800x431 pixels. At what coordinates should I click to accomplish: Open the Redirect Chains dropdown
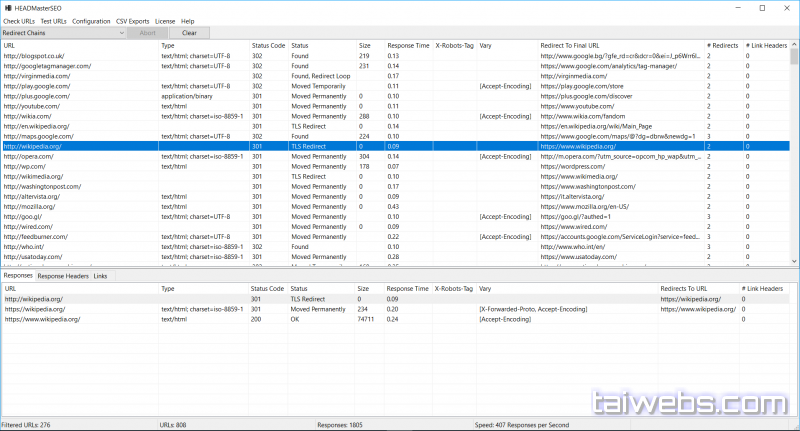click(x=63, y=33)
